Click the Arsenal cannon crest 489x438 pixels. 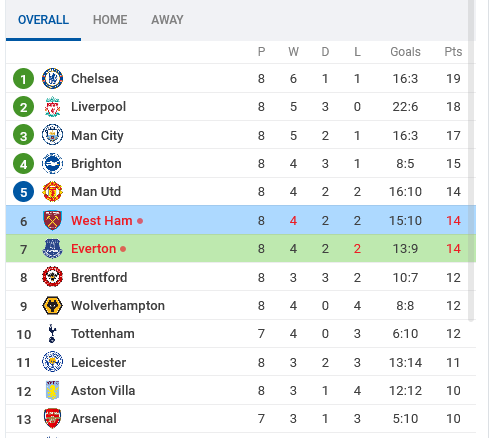coord(52,419)
